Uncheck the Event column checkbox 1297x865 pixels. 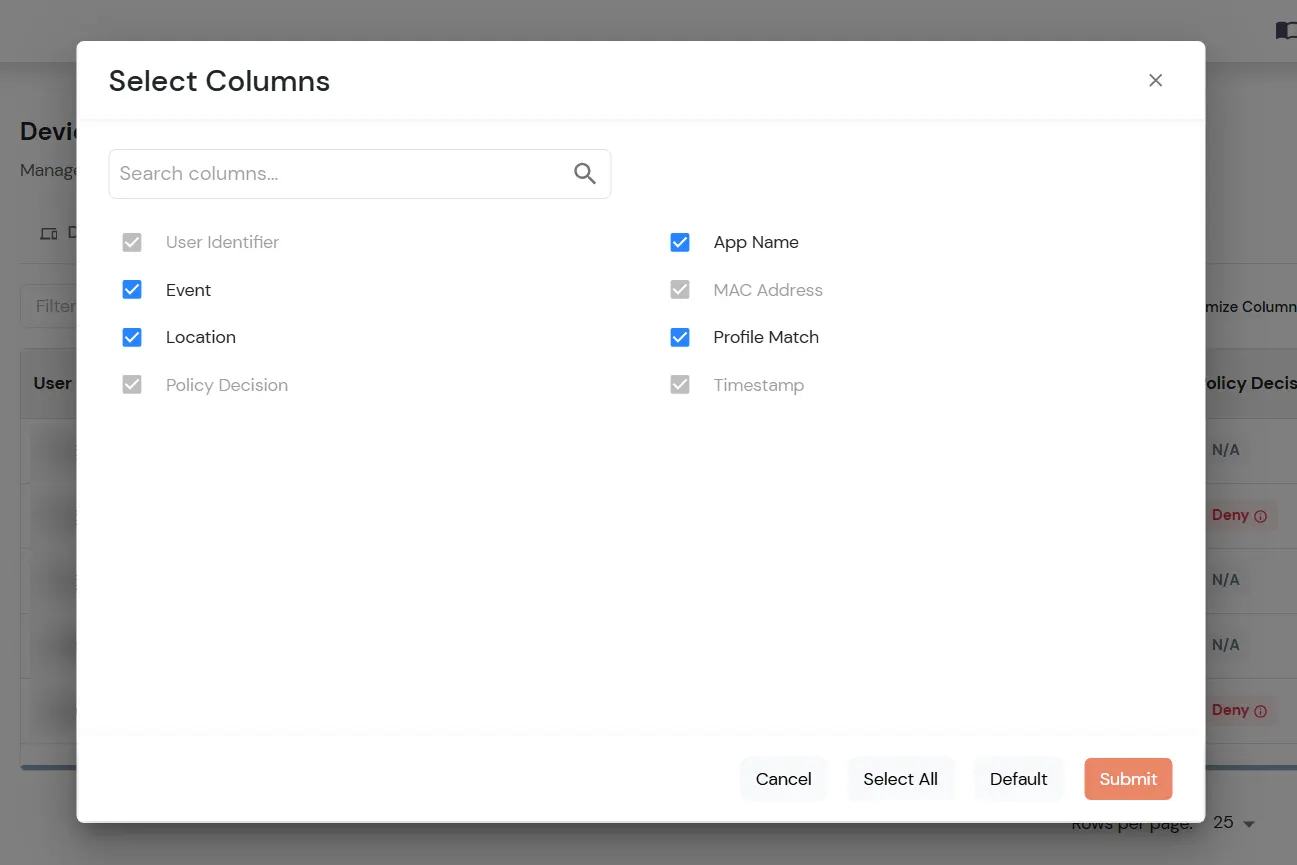pos(132,290)
